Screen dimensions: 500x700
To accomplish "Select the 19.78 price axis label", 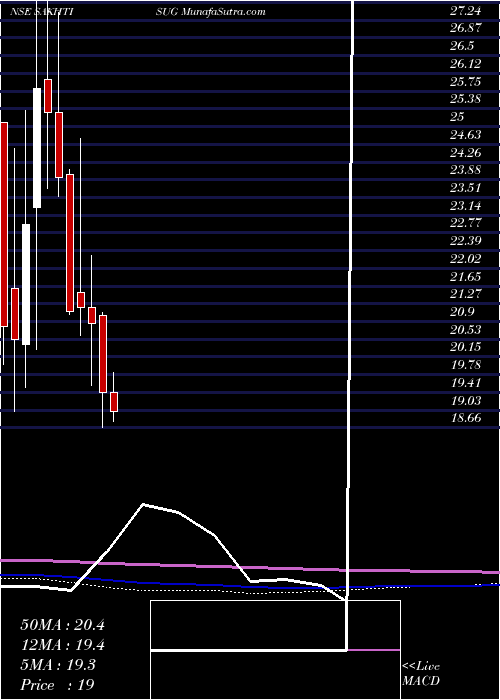I will pos(466,365).
